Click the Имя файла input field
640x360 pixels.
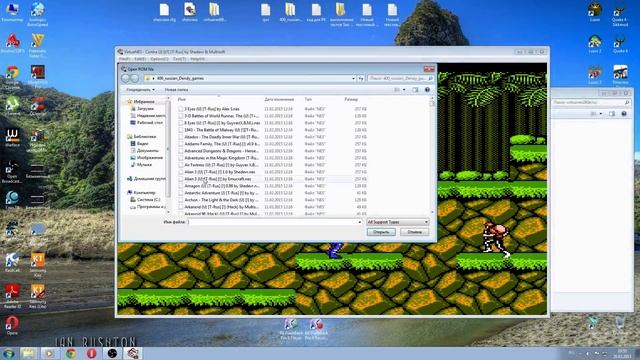click(272, 222)
